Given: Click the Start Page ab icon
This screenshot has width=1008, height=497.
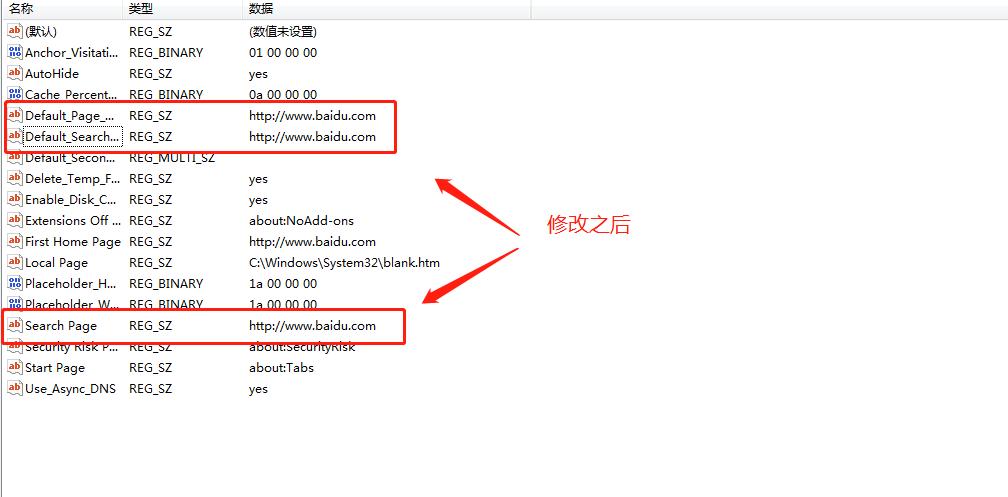Looking at the screenshot, I should (x=15, y=367).
